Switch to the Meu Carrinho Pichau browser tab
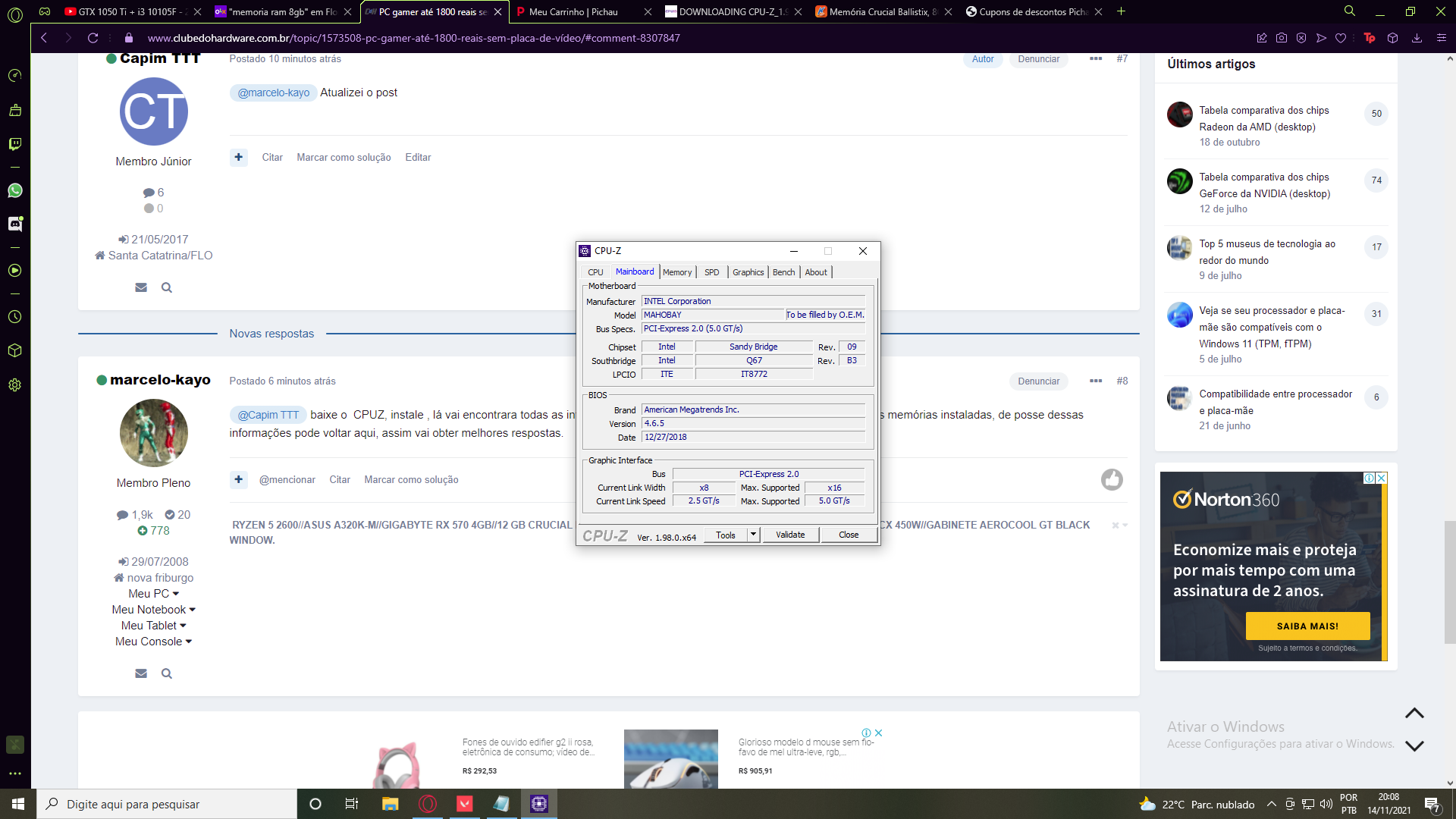This screenshot has width=1456, height=819. tap(582, 11)
